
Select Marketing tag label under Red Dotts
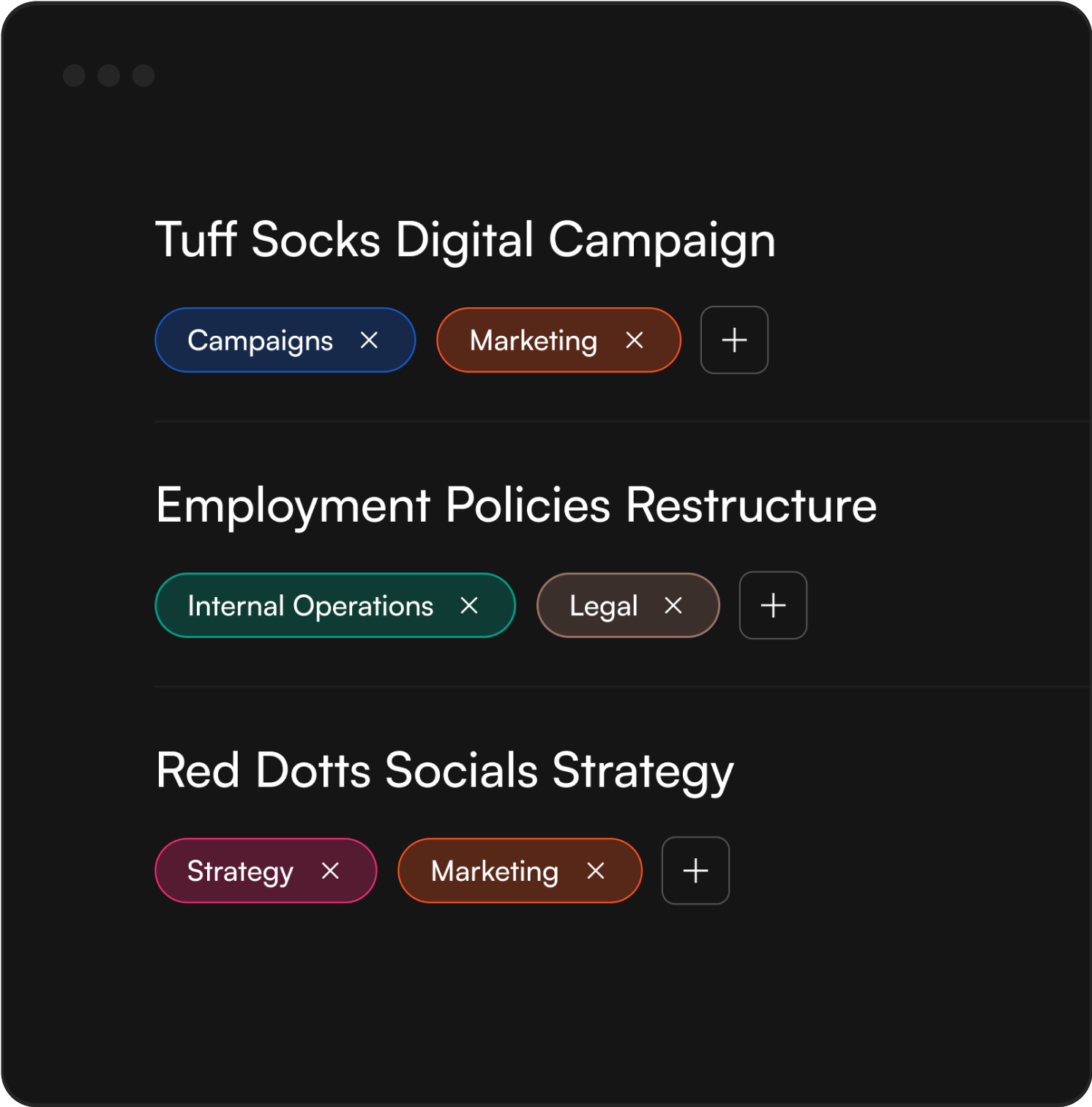point(494,871)
